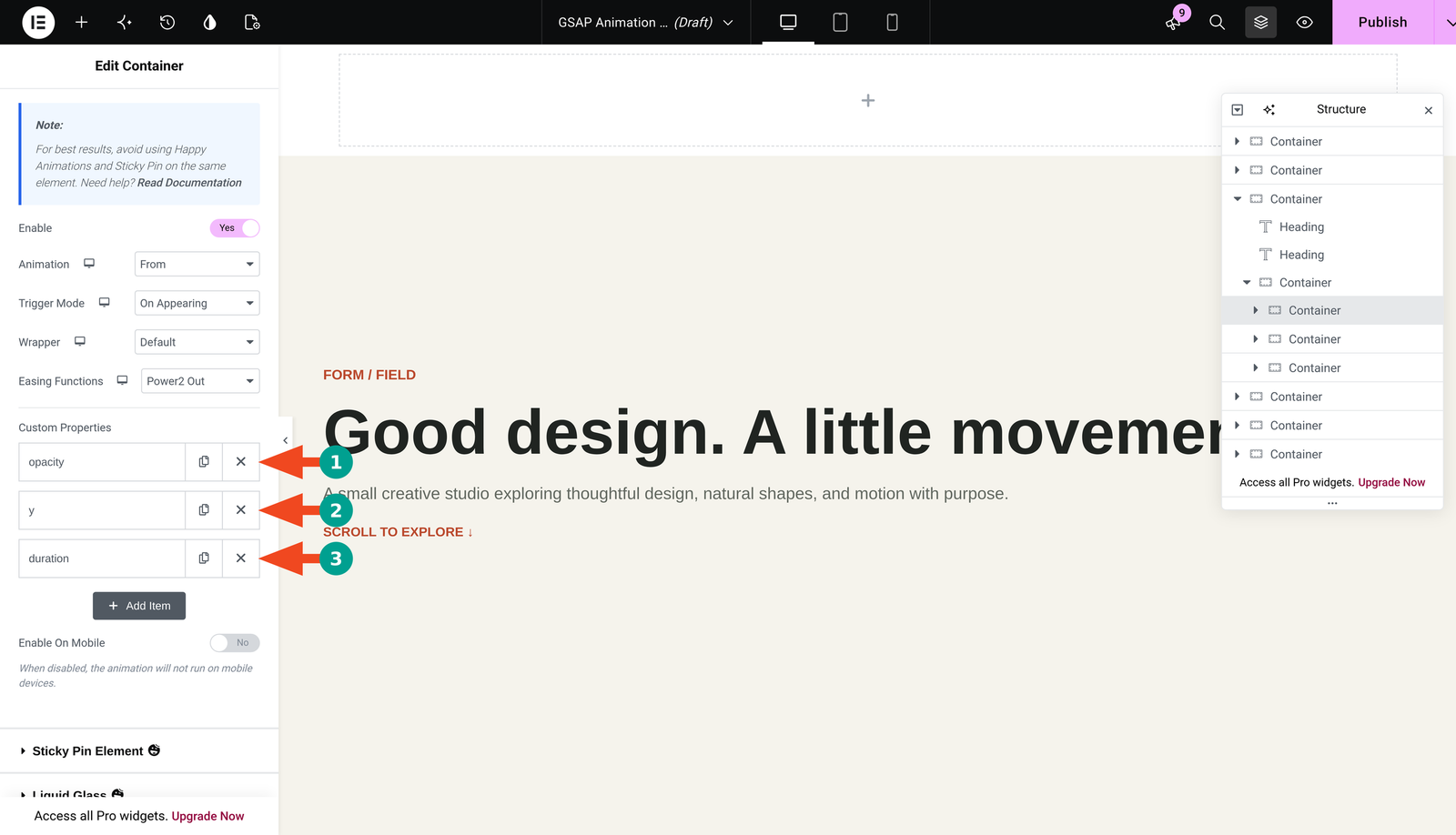Collapse all in the Structure panel
This screenshot has height=835, width=1456.
point(1238,109)
